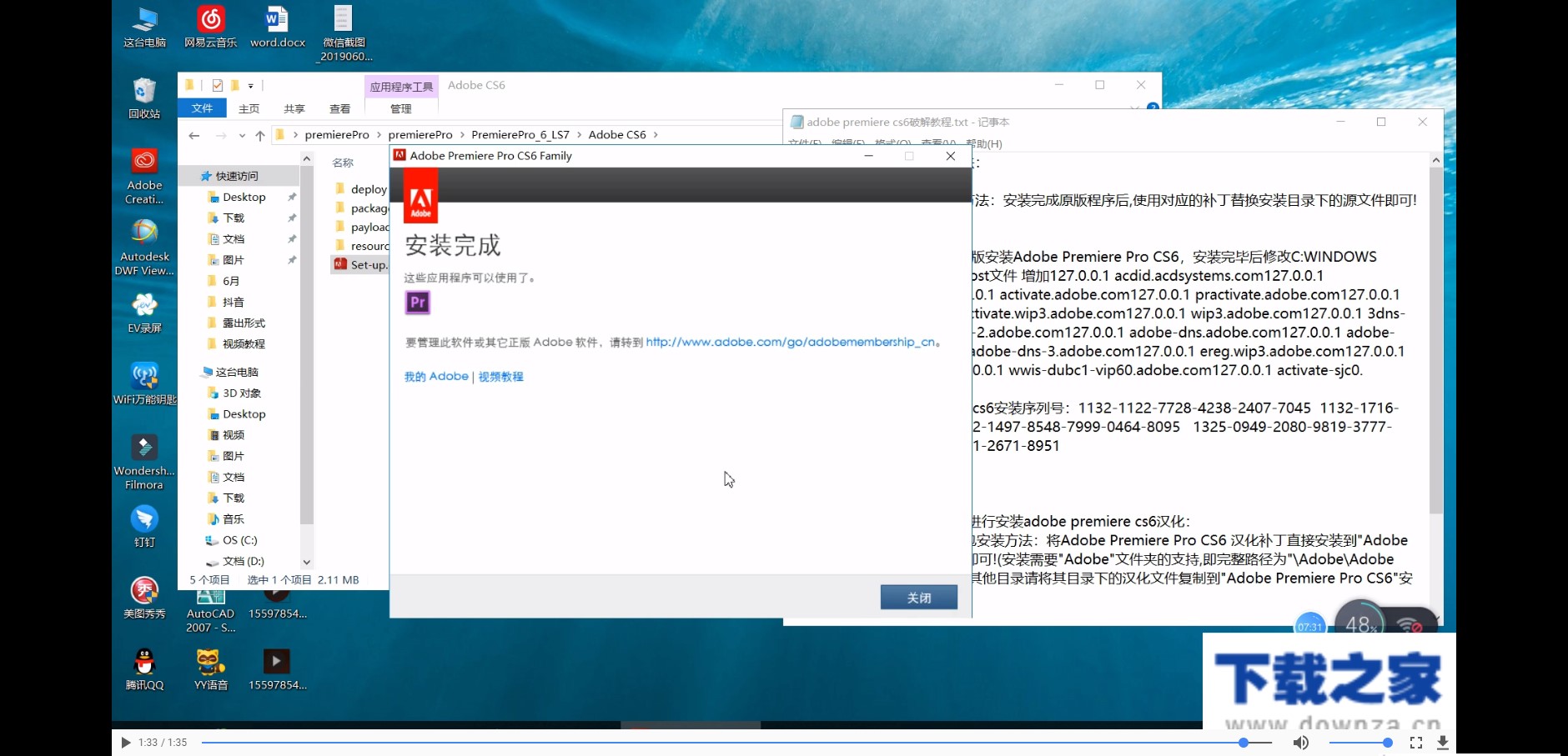
Task: Click the 关闭 button in the installer
Action: click(918, 597)
